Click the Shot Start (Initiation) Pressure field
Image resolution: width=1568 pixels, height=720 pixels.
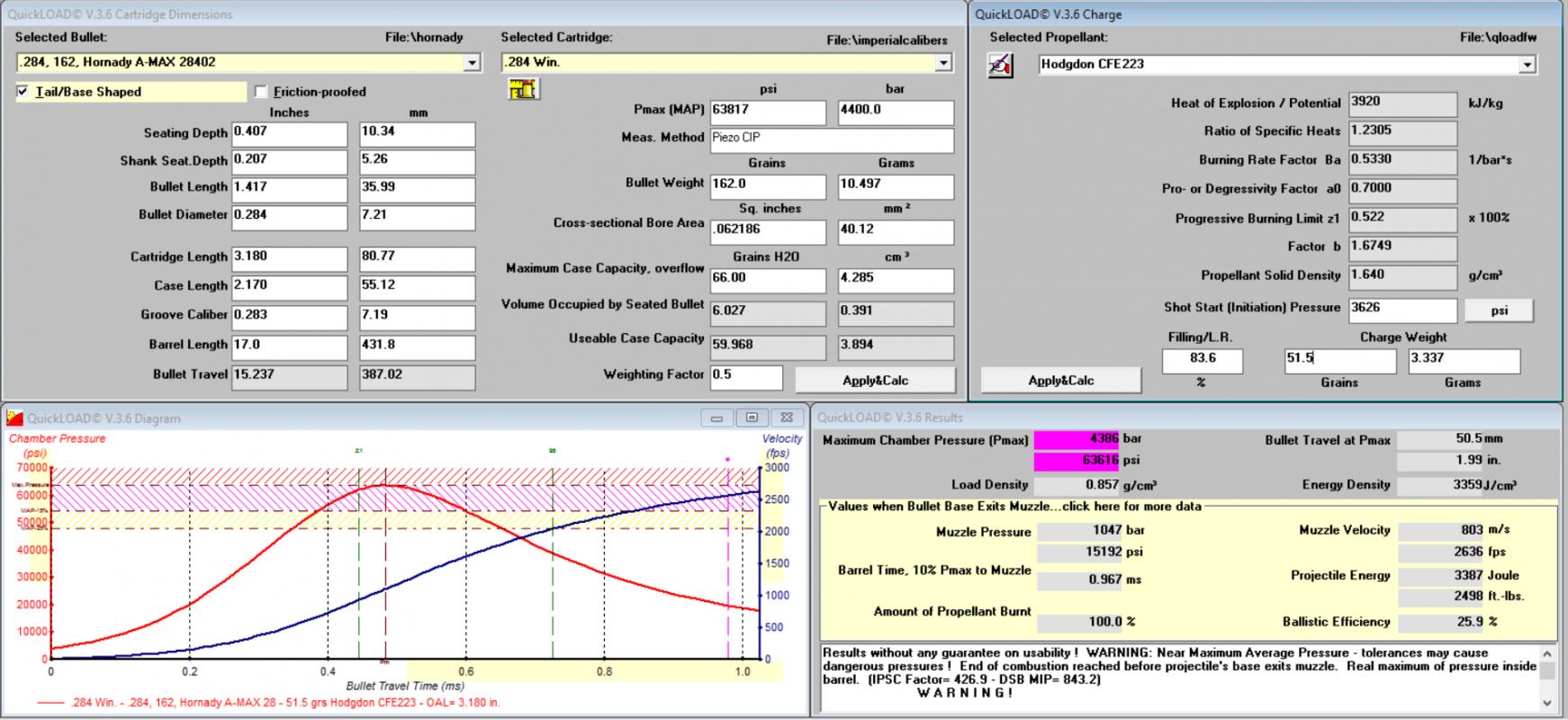[1402, 310]
